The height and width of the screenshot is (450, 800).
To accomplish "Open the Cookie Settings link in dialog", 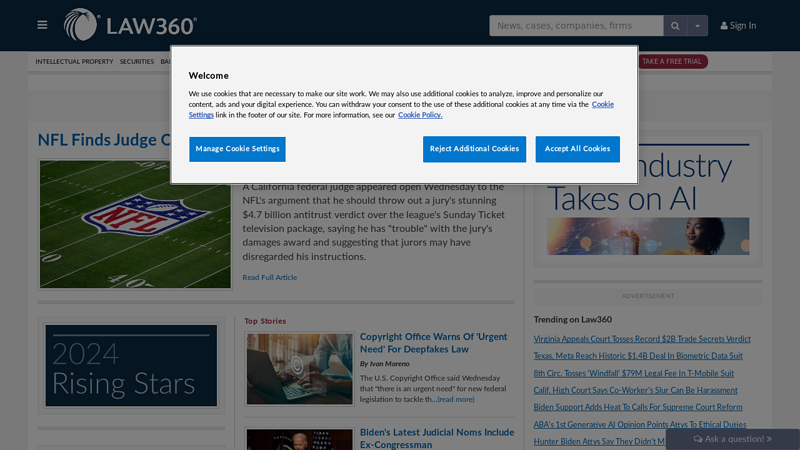I will coord(603,104).
